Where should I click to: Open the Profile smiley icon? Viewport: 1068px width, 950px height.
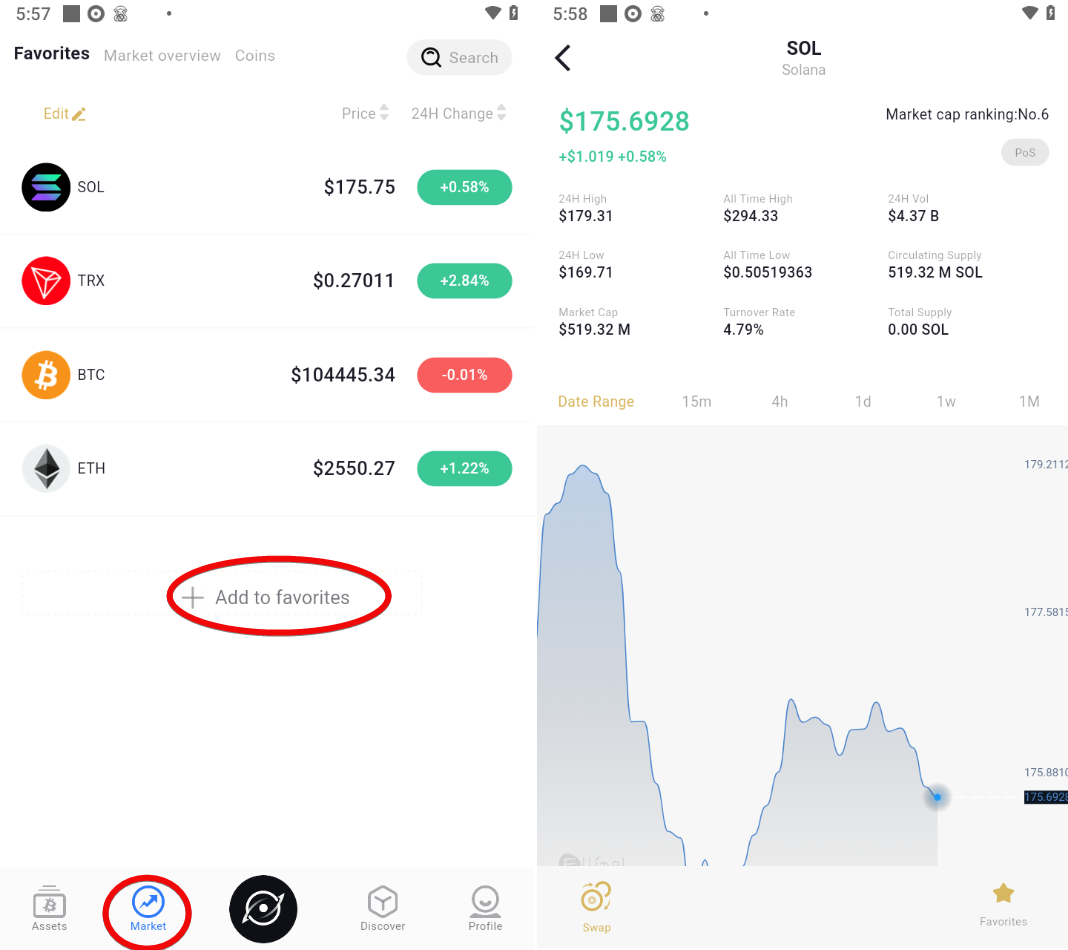click(x=485, y=902)
